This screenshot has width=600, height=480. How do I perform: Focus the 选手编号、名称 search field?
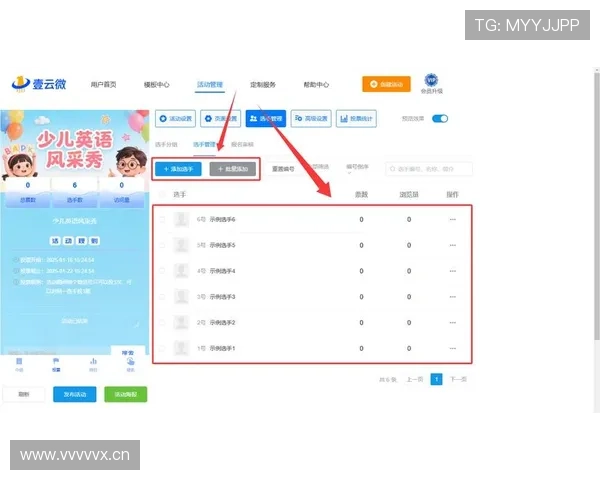coord(429,169)
